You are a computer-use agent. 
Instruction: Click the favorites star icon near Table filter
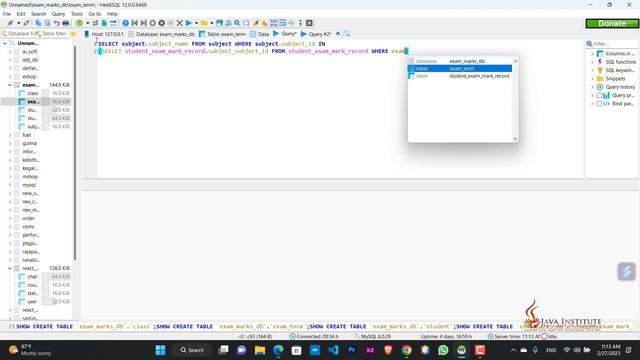pyautogui.click(x=73, y=34)
